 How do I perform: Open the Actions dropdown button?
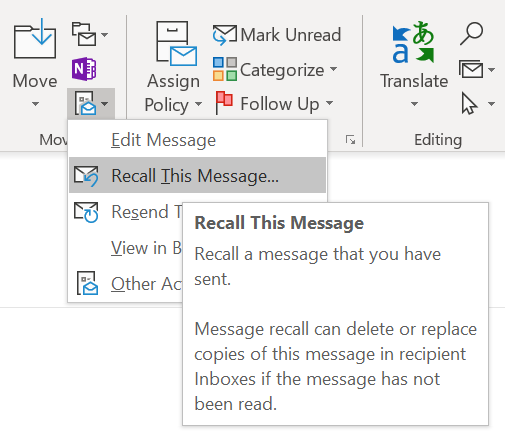click(x=91, y=104)
